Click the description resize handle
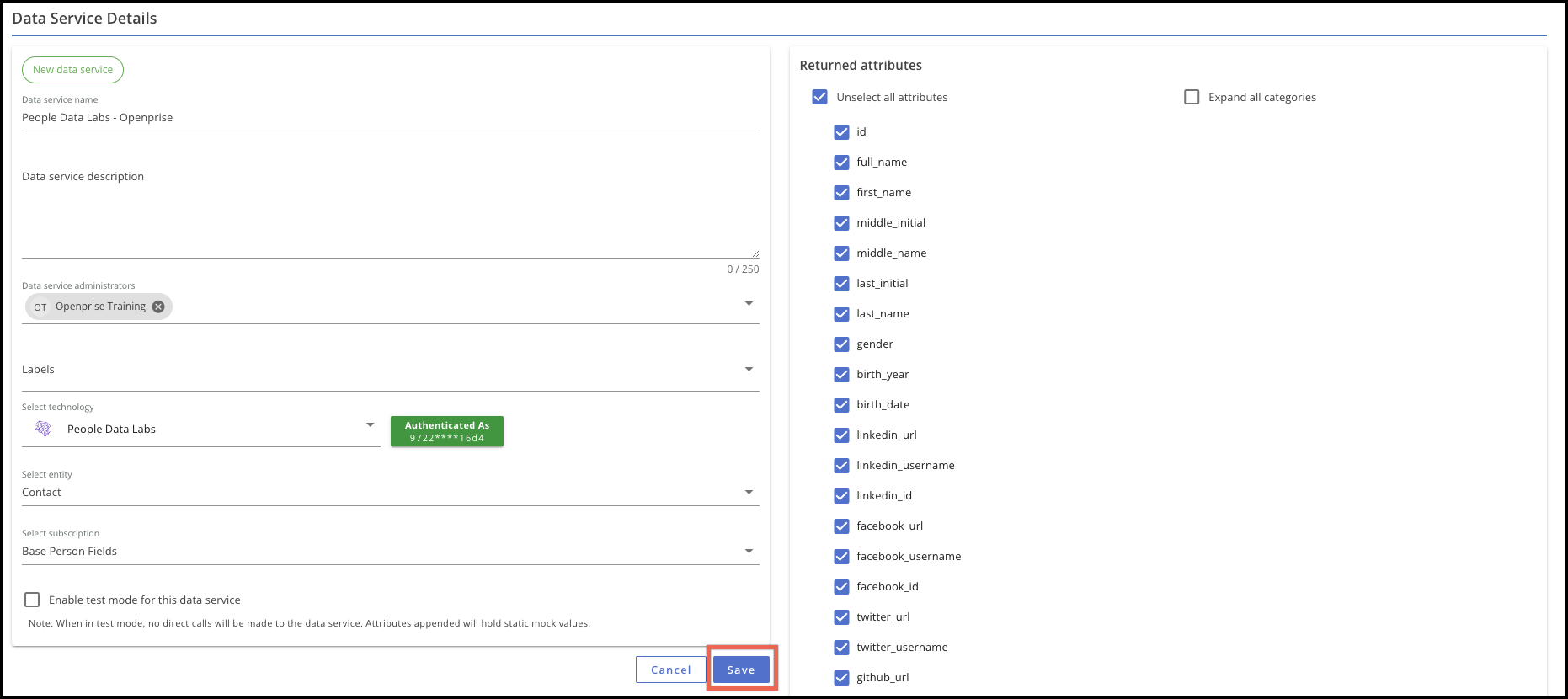Screen dimensions: 1568x699 [755, 253]
